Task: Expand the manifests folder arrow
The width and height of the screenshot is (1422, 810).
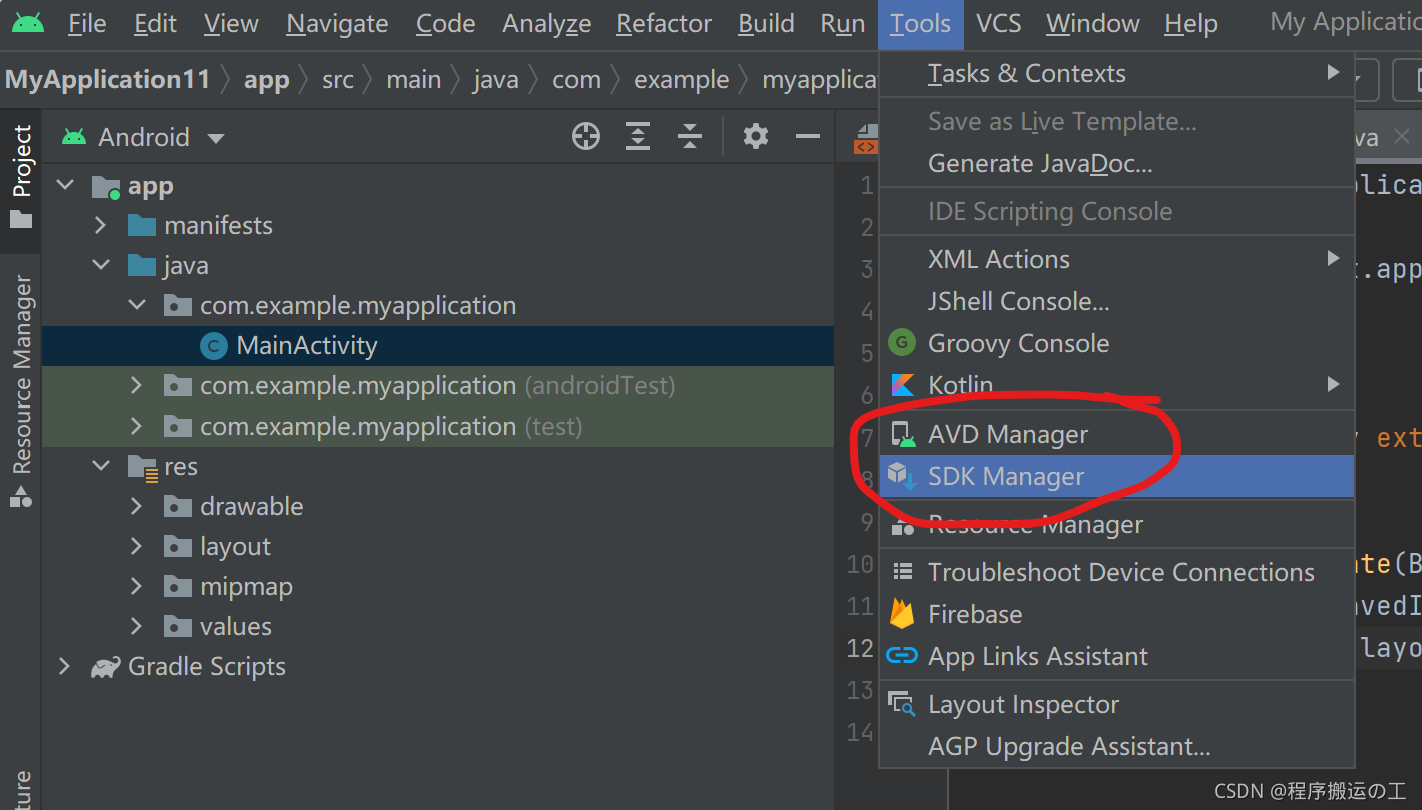Action: [101, 226]
